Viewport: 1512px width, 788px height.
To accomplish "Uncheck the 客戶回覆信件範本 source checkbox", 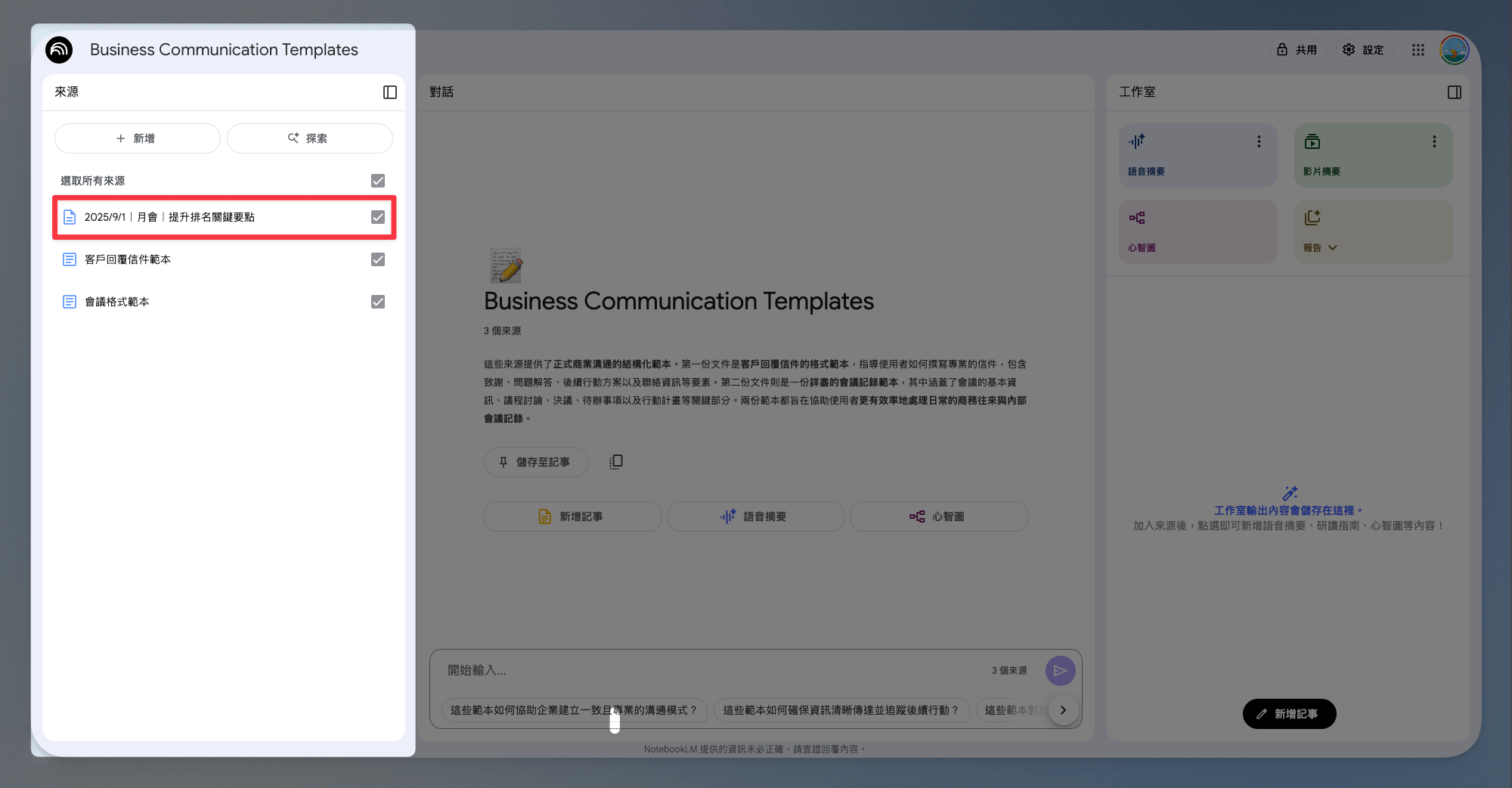I will coord(378,259).
